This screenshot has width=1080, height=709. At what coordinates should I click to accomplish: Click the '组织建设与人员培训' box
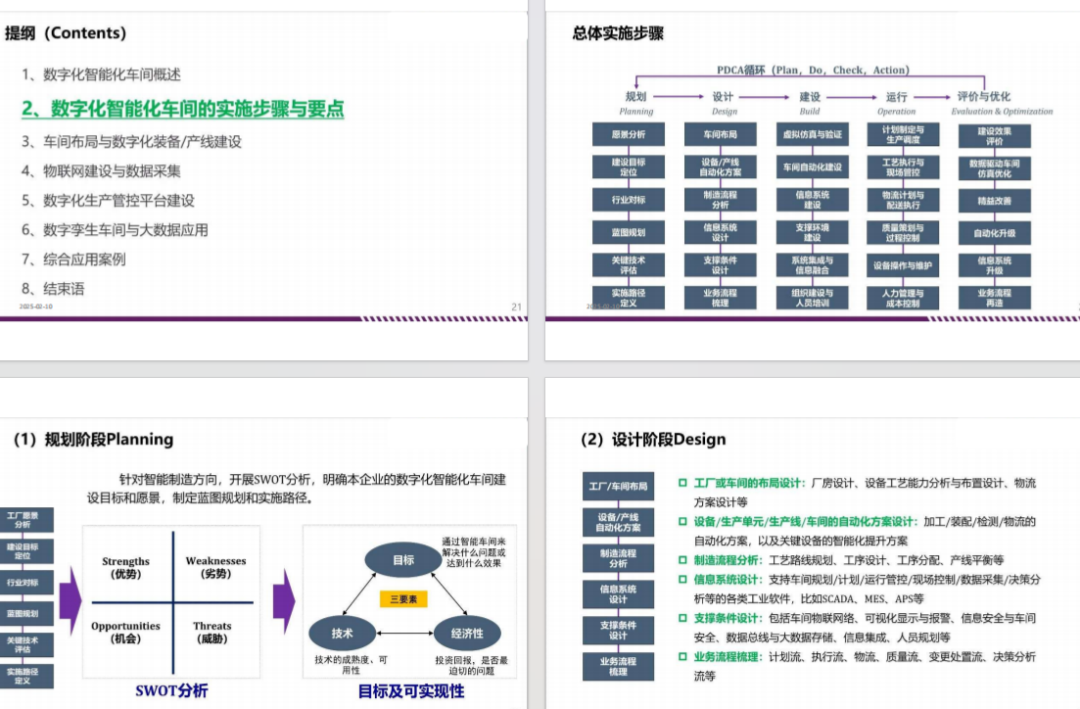pyautogui.click(x=812, y=298)
